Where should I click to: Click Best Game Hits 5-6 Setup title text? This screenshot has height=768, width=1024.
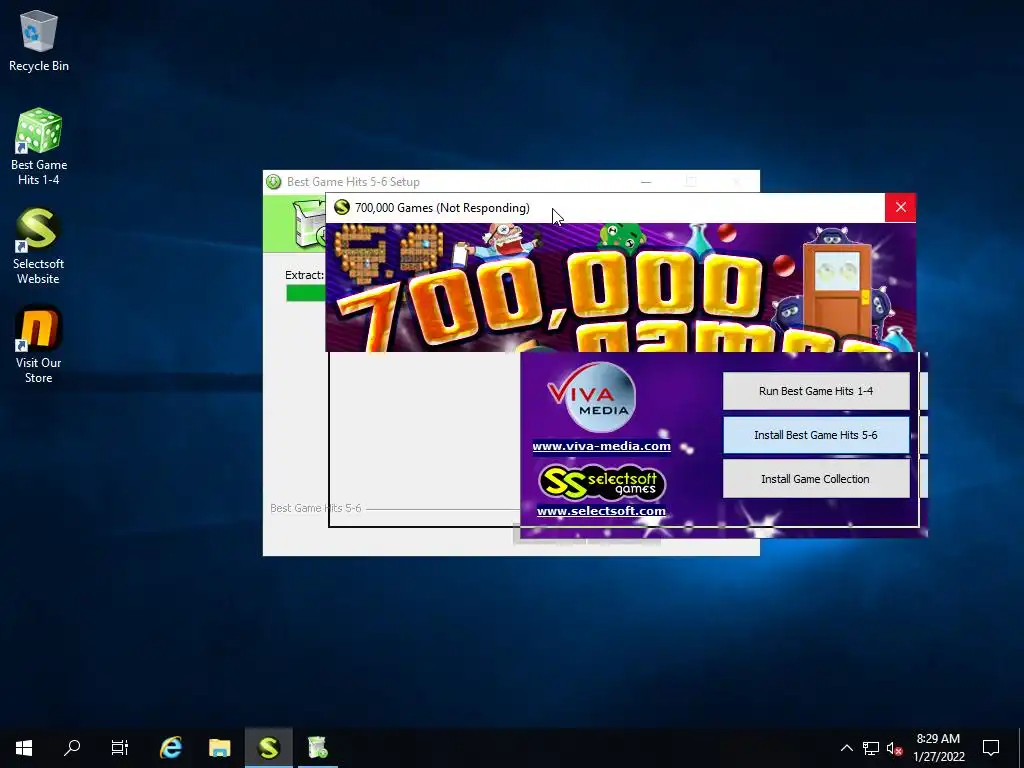pos(353,182)
